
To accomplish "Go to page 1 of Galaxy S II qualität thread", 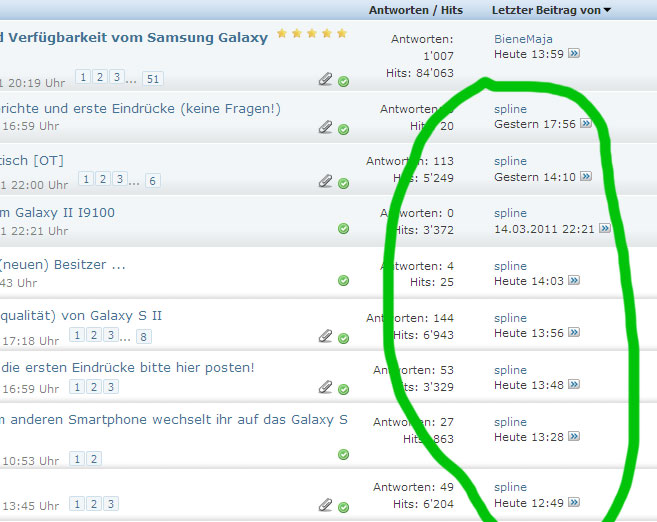I will point(77,335).
